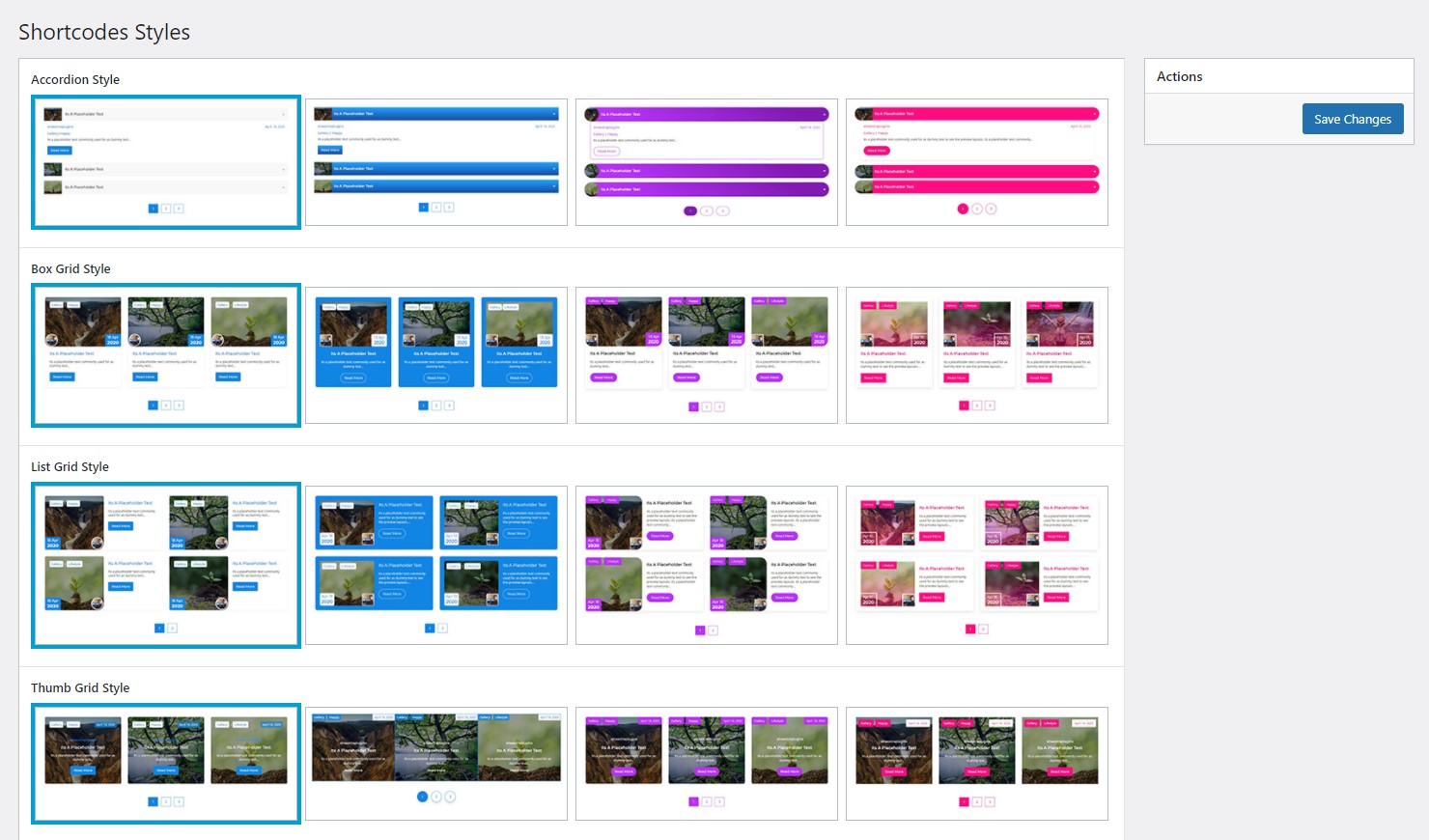Choose the purple Accordion style preview

(706, 162)
